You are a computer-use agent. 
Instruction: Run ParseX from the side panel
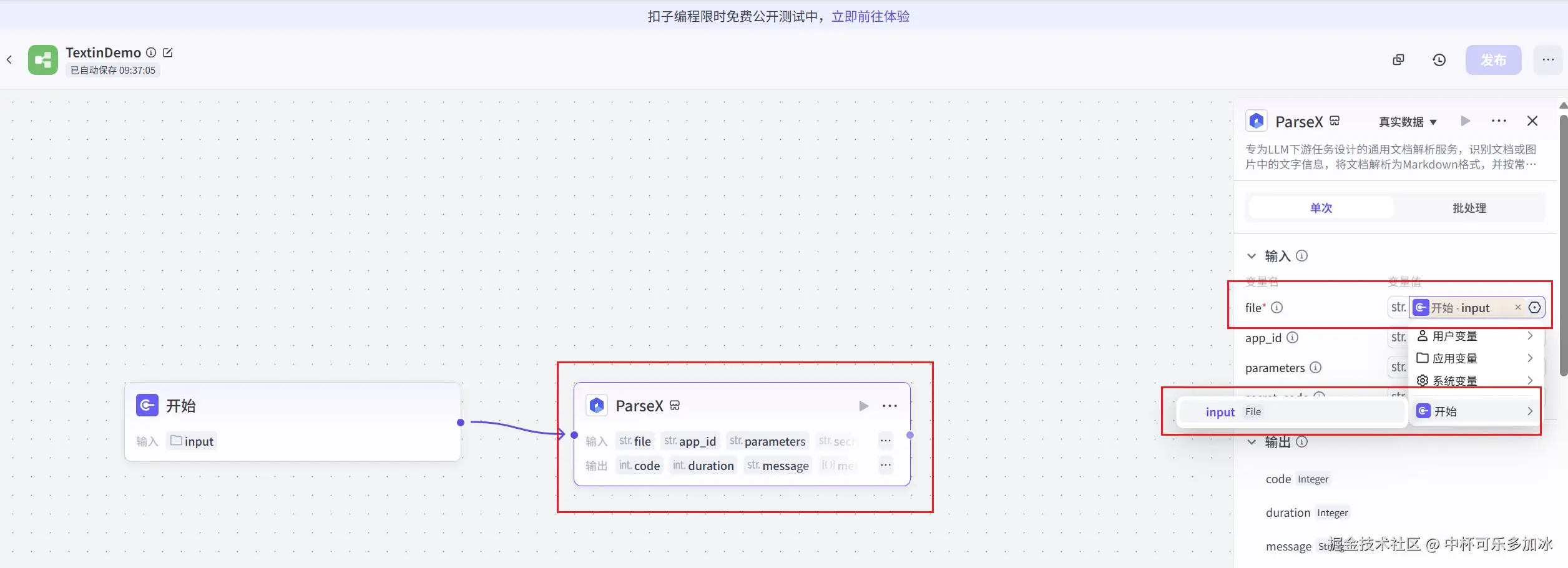tap(1466, 121)
